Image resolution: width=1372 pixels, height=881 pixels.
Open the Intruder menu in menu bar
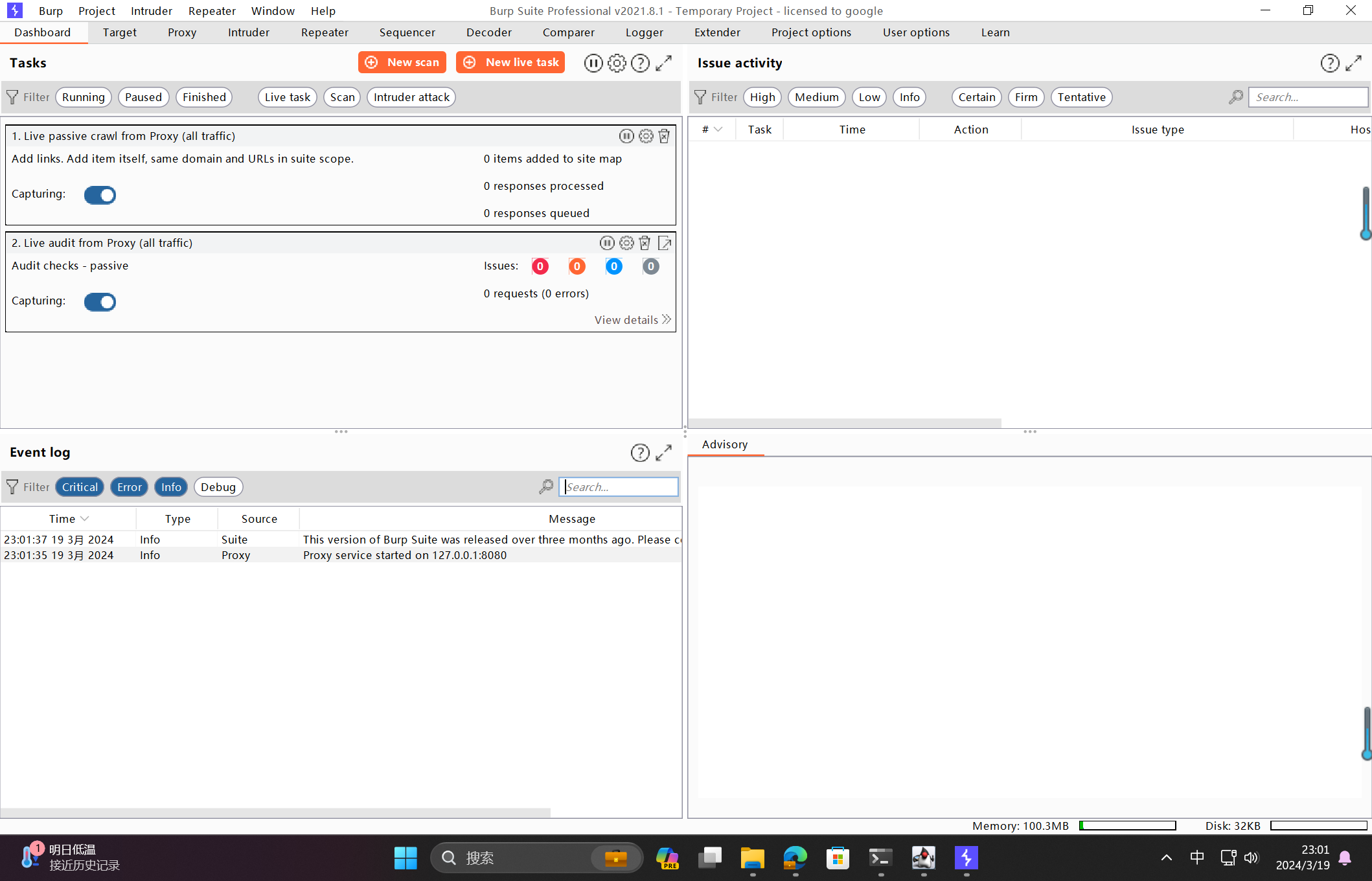click(x=151, y=11)
